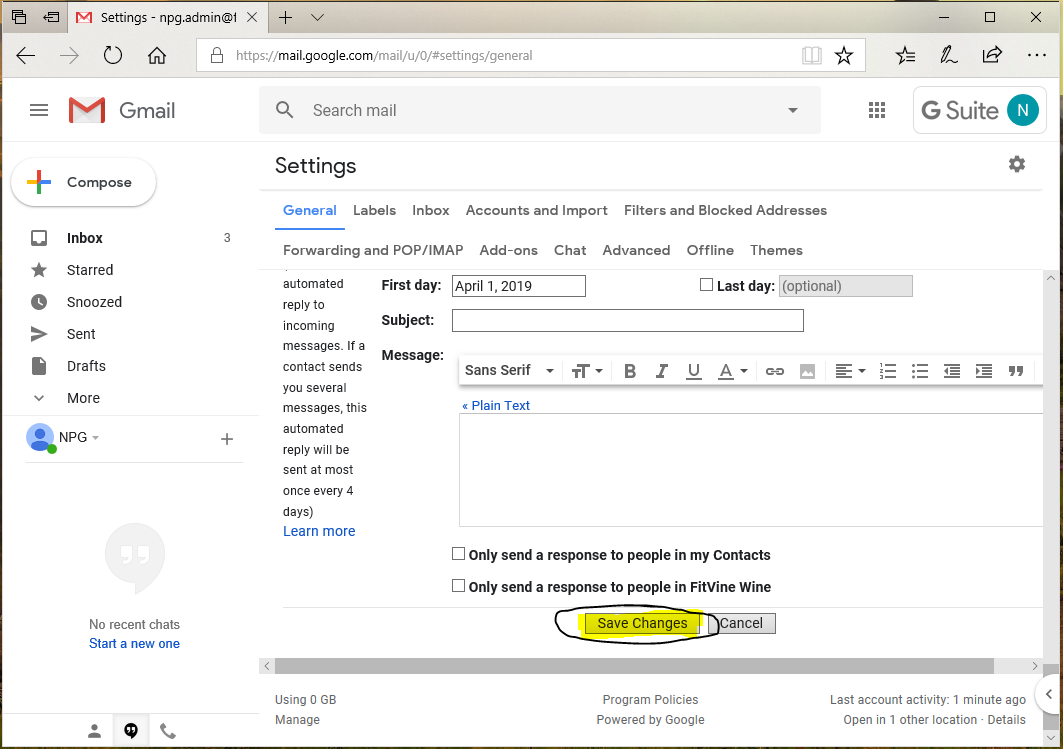
Task: Open the Hangouts conversations icon
Action: [x=131, y=731]
